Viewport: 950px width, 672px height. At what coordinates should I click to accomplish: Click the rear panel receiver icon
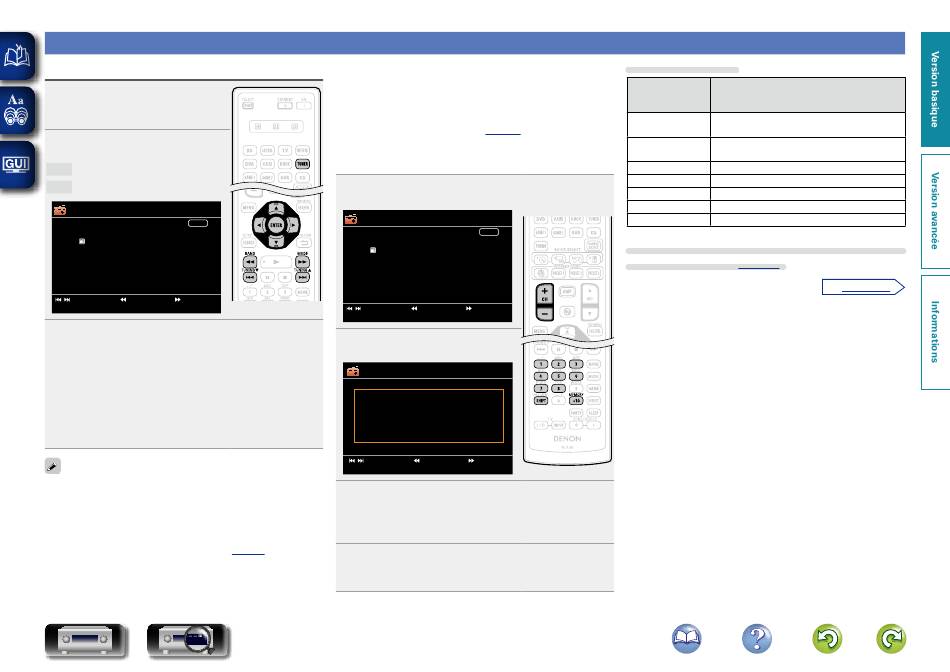pos(189,640)
